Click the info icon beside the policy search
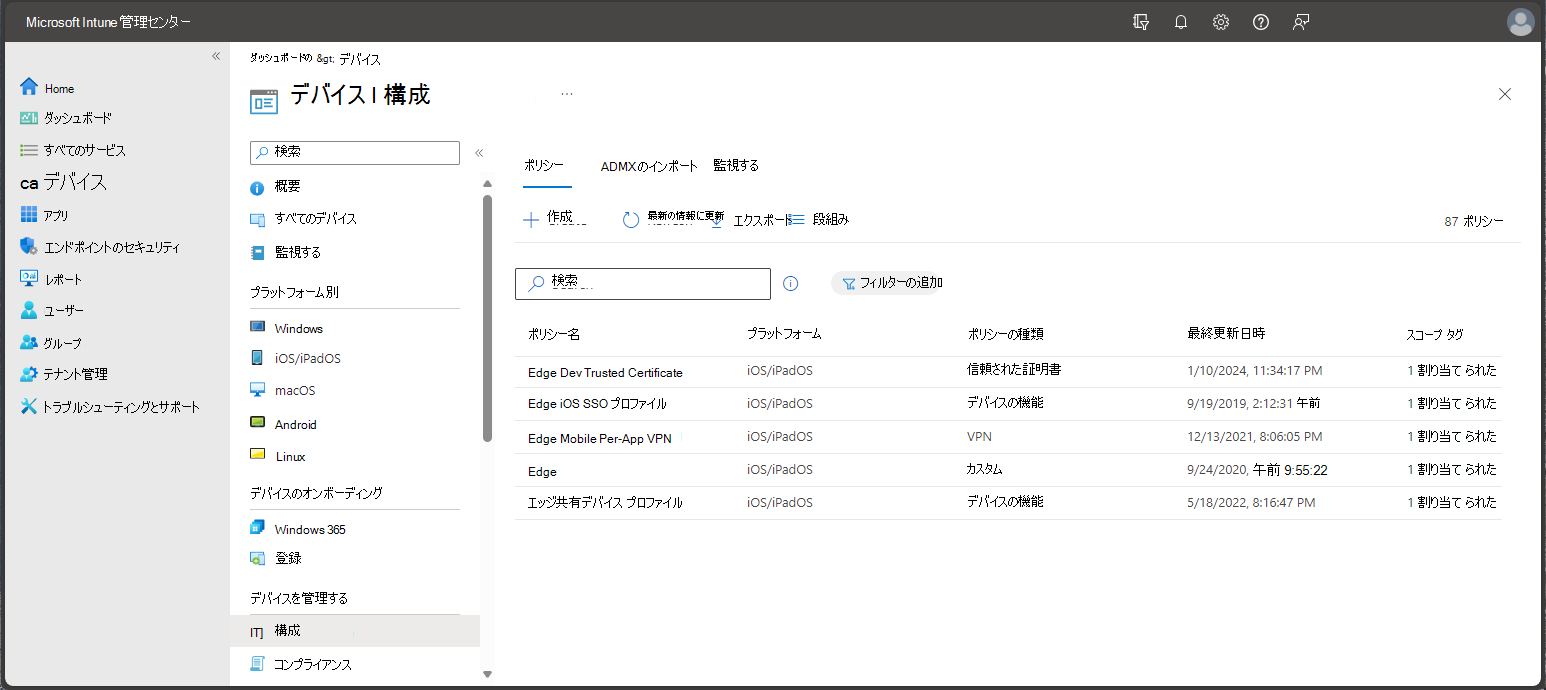This screenshot has height=690, width=1546. point(790,283)
